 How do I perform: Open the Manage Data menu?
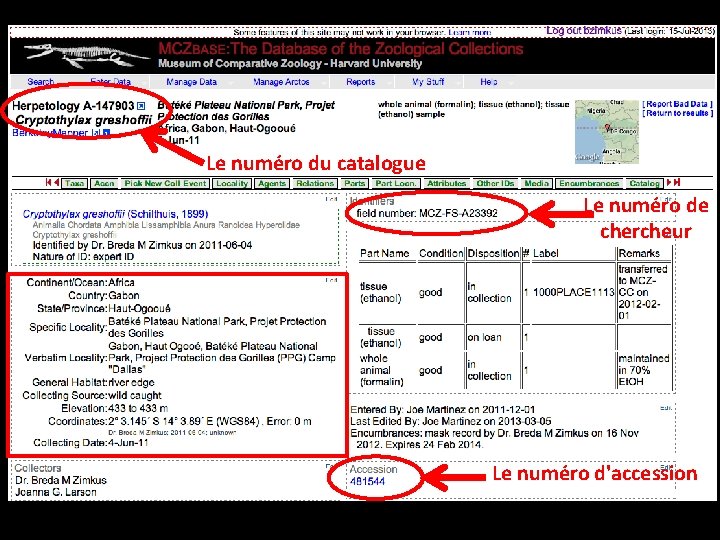pos(191,82)
